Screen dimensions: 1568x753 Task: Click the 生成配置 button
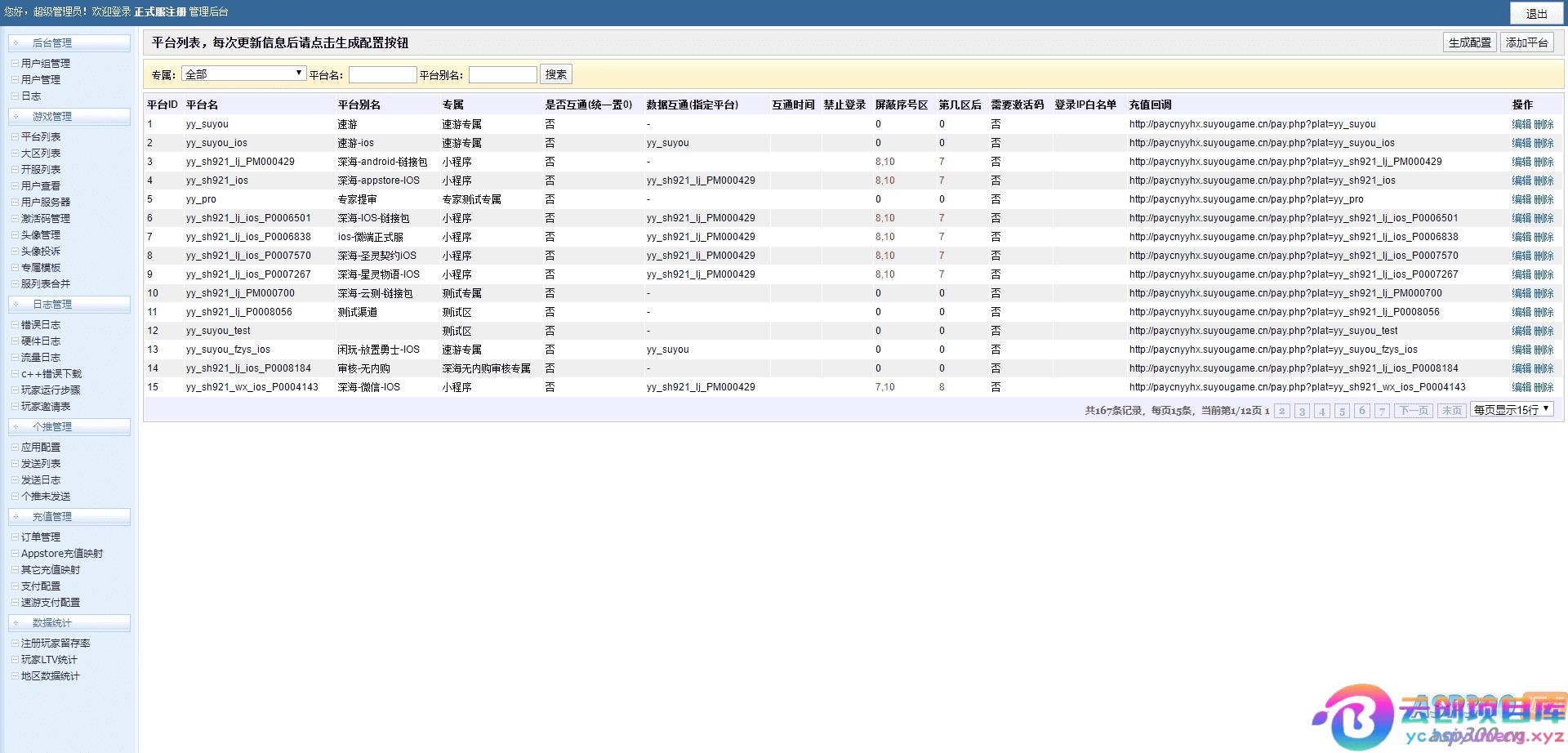1469,42
